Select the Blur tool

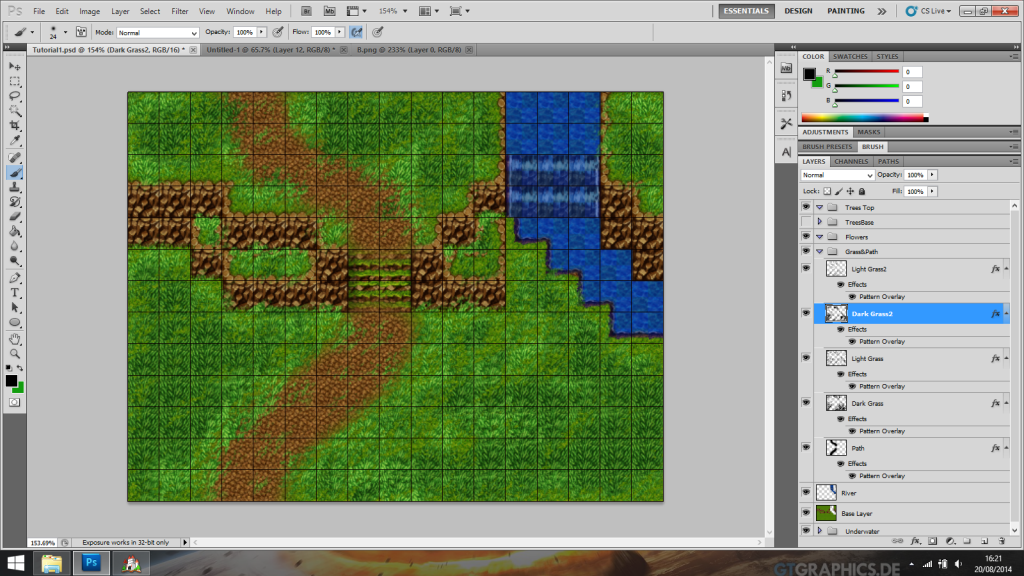14,246
